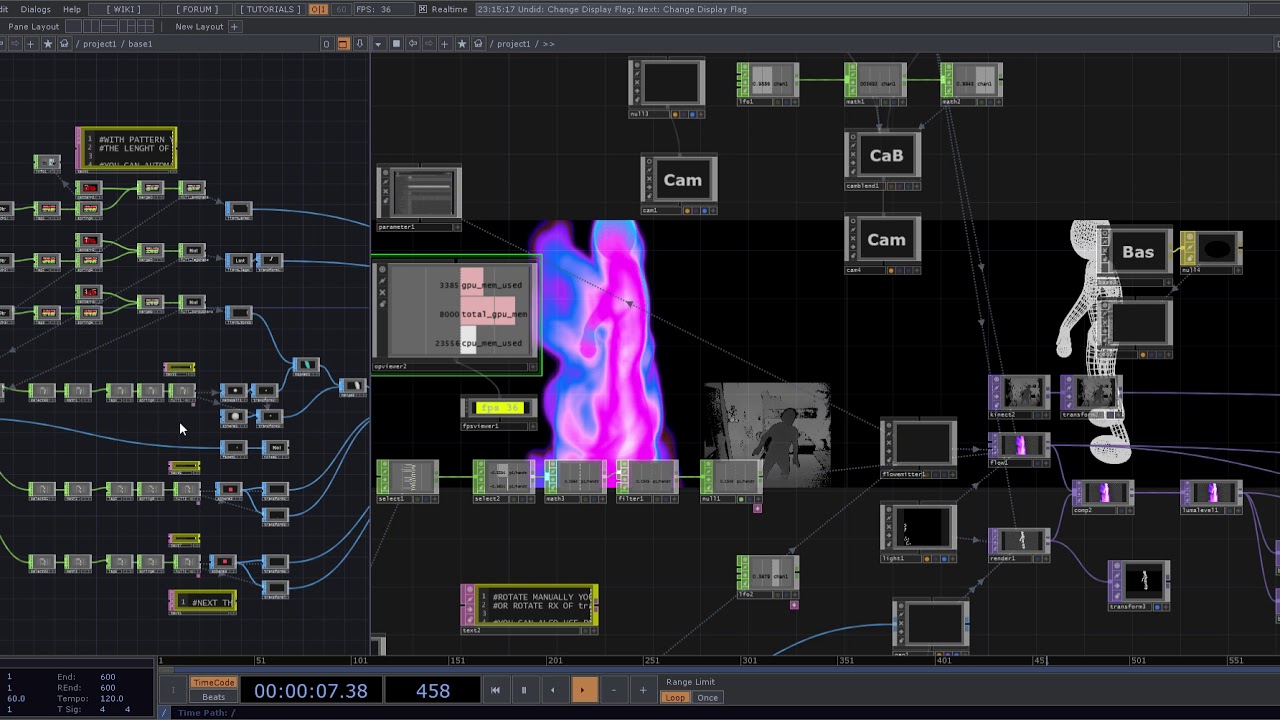Toggle orange flag on cam4 node
Viewport: 1280px width, 720px height.
[x=891, y=270]
